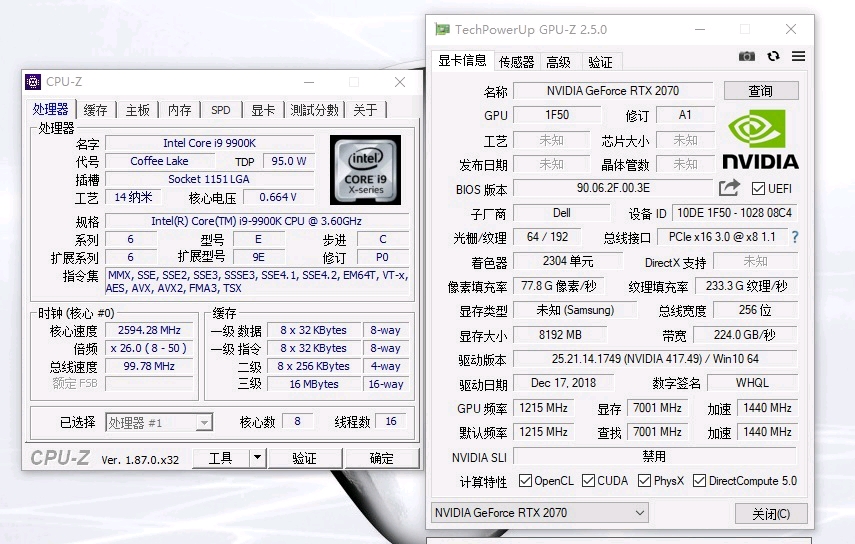
Task: Click the 工具 button in CPU-Z
Action: pos(221,458)
